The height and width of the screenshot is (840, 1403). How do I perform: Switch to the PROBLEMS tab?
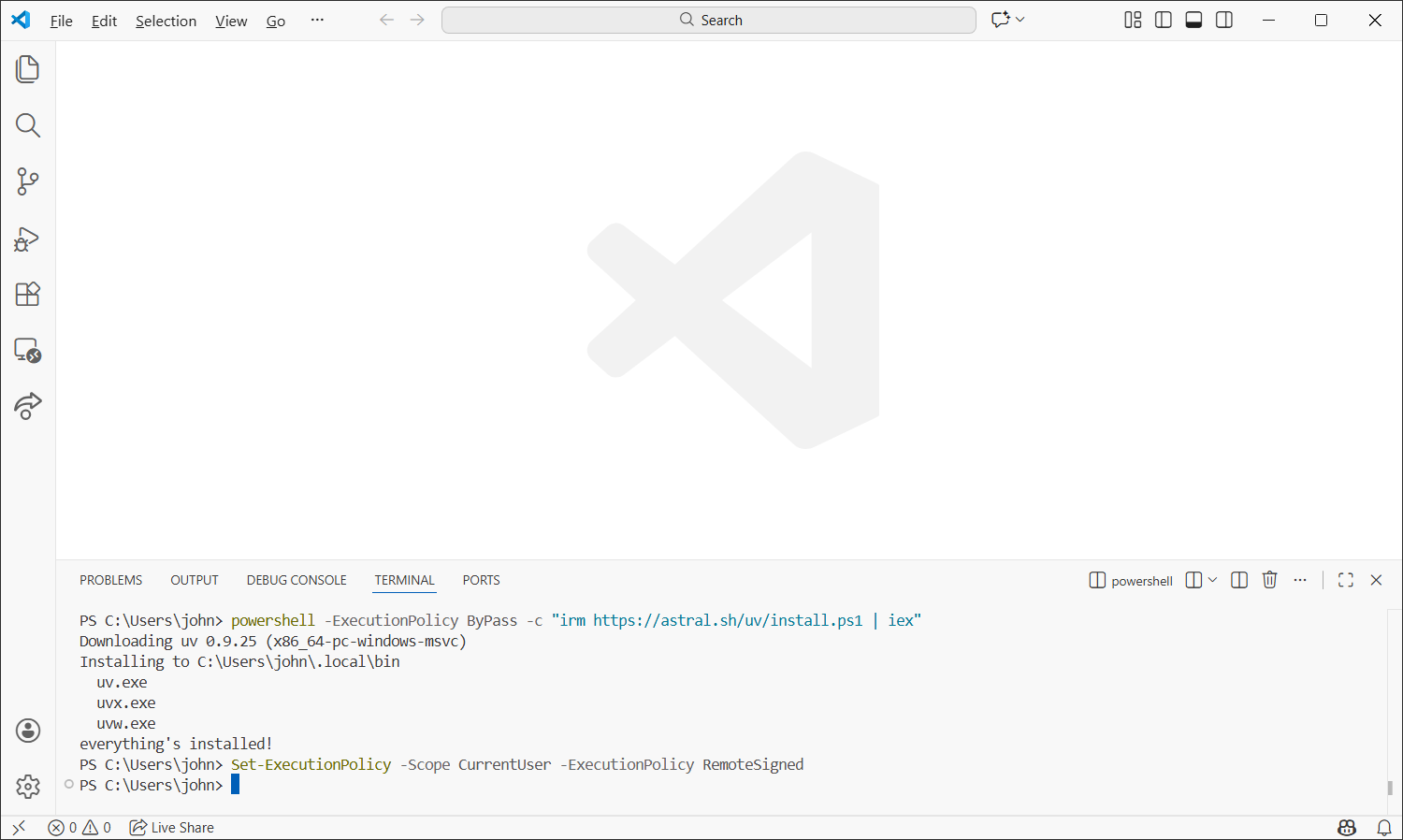pos(110,580)
